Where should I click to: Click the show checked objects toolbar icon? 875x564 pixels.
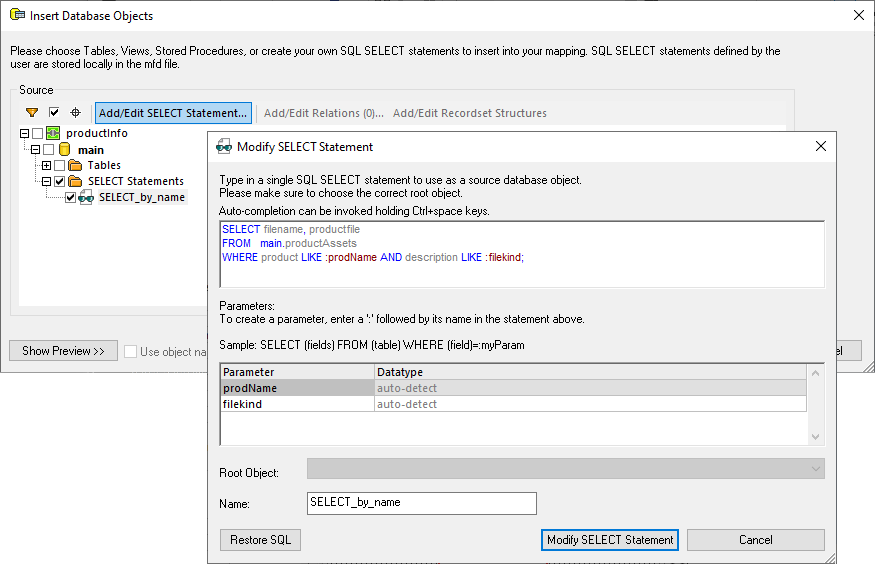54,113
